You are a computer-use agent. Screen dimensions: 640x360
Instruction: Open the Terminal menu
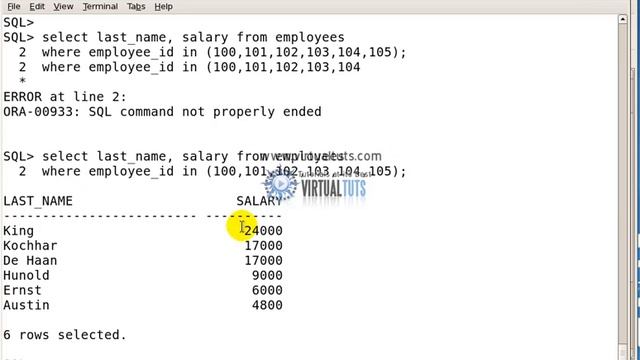(x=100, y=7)
